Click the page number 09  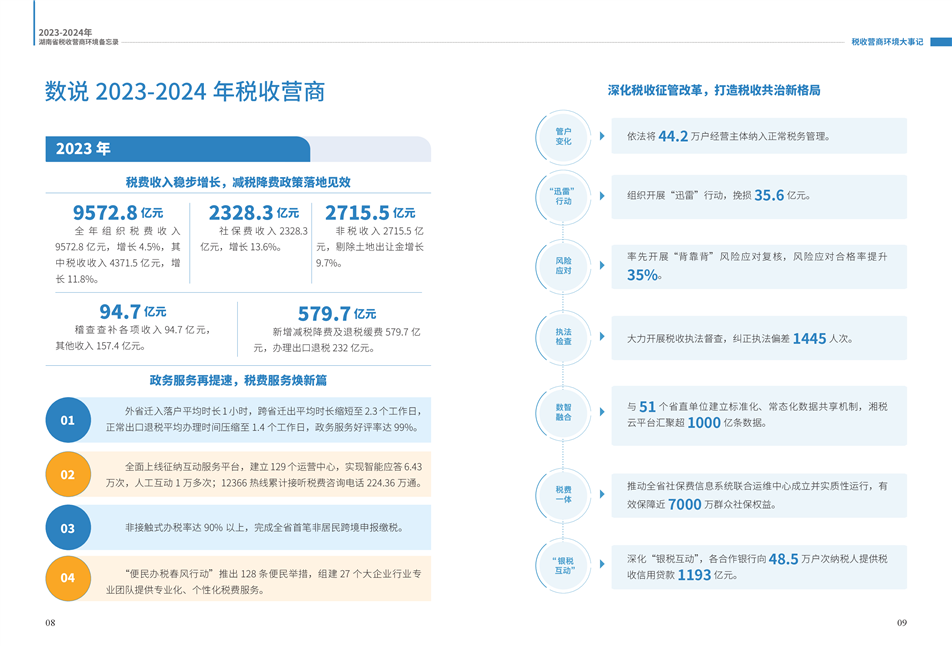click(901, 623)
